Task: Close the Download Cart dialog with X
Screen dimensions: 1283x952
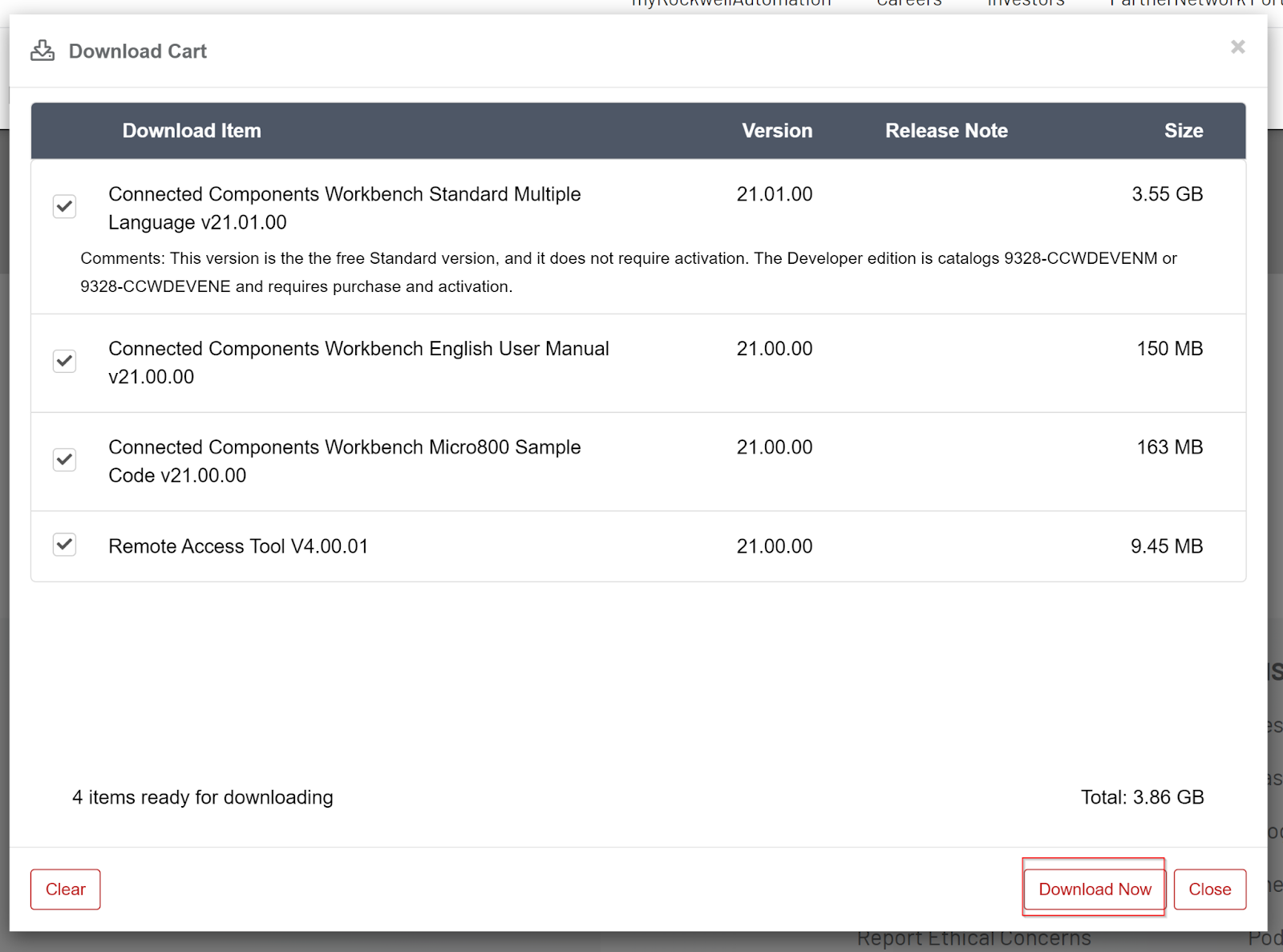Action: tap(1238, 47)
